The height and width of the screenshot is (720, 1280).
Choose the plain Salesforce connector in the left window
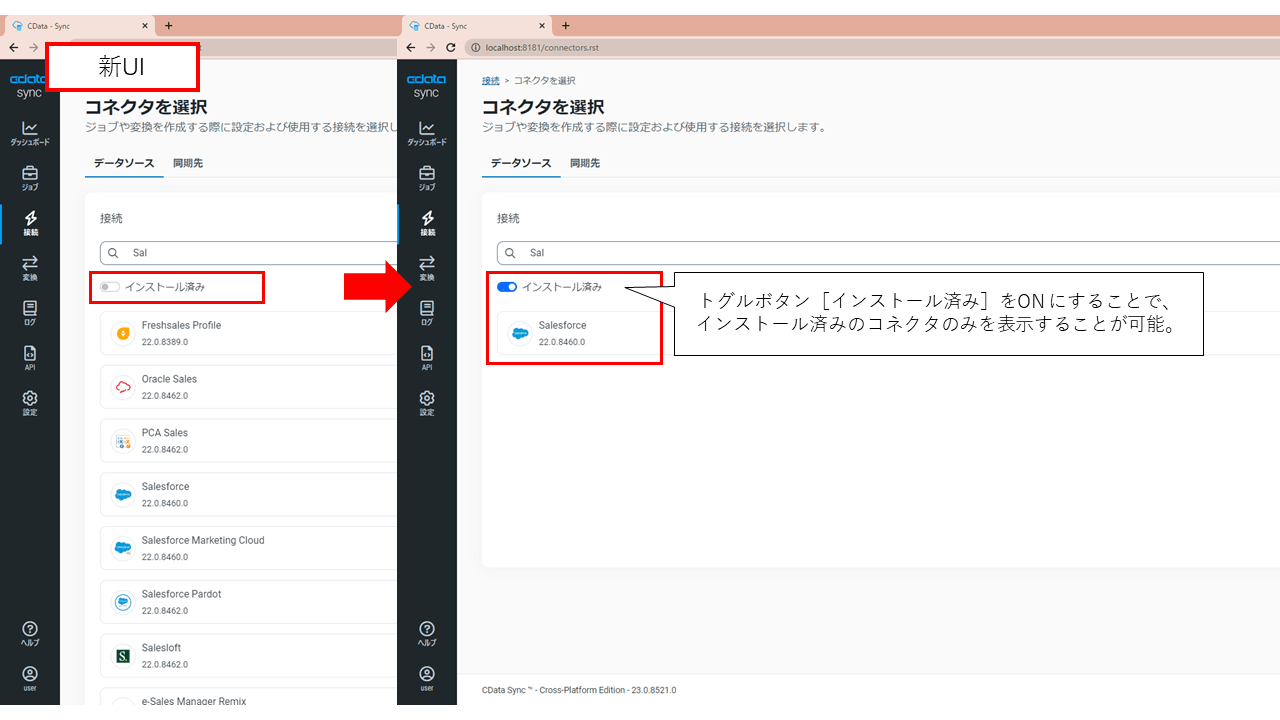coord(250,494)
